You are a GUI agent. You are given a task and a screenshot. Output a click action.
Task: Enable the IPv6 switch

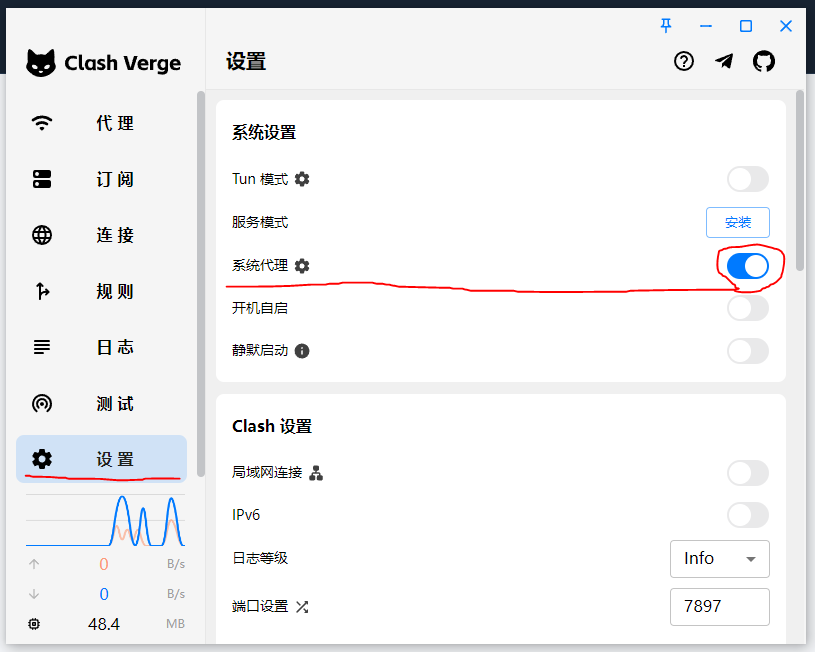pos(747,515)
